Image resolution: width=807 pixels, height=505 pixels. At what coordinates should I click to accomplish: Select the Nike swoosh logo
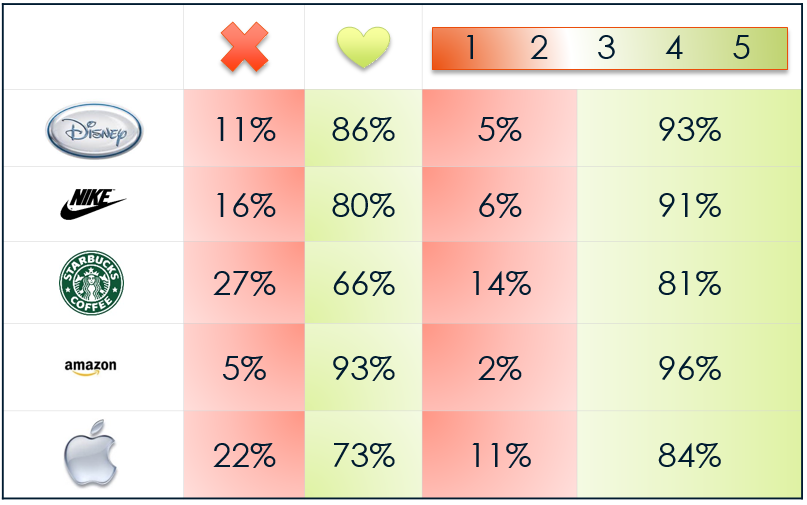click(x=93, y=204)
